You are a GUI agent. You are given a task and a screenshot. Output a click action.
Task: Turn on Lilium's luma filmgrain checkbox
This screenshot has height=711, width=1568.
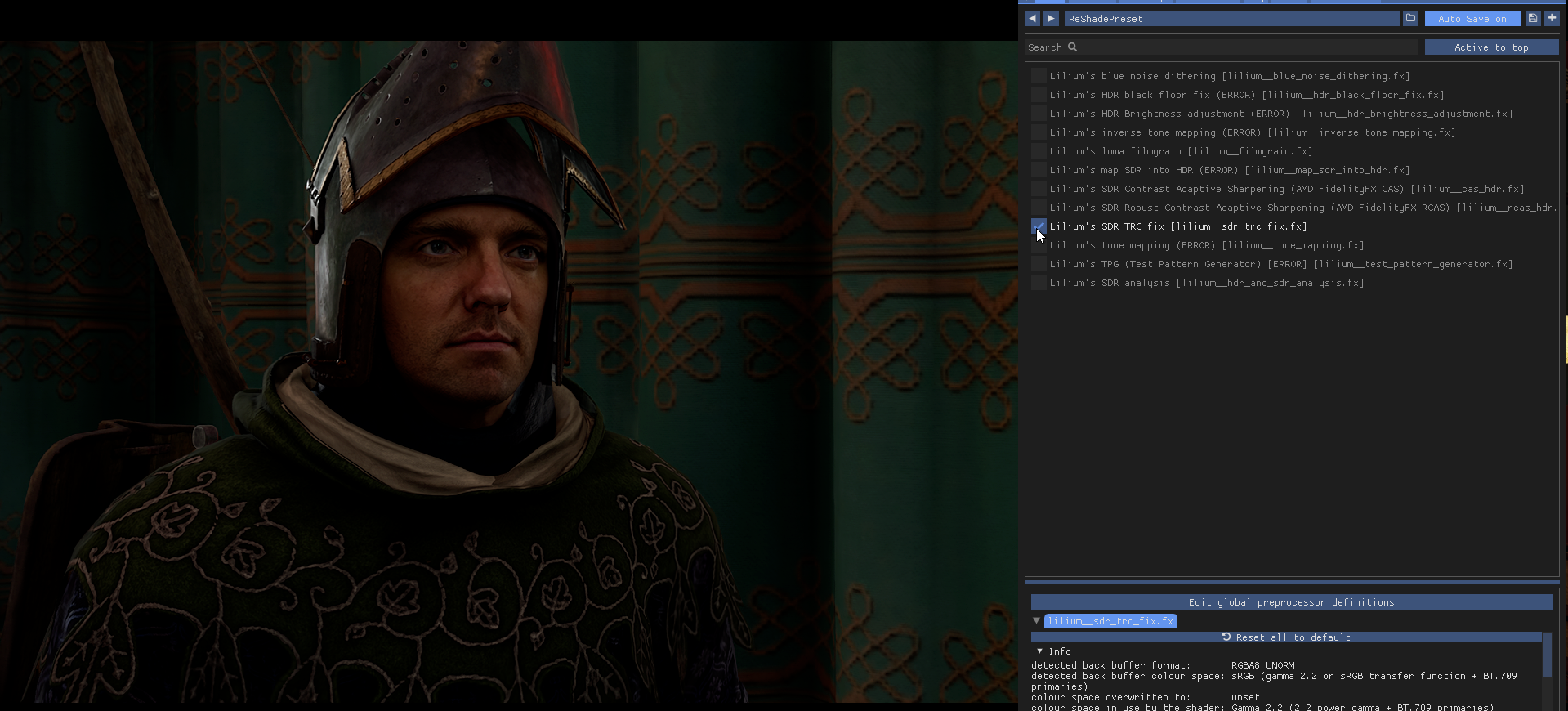(1039, 151)
